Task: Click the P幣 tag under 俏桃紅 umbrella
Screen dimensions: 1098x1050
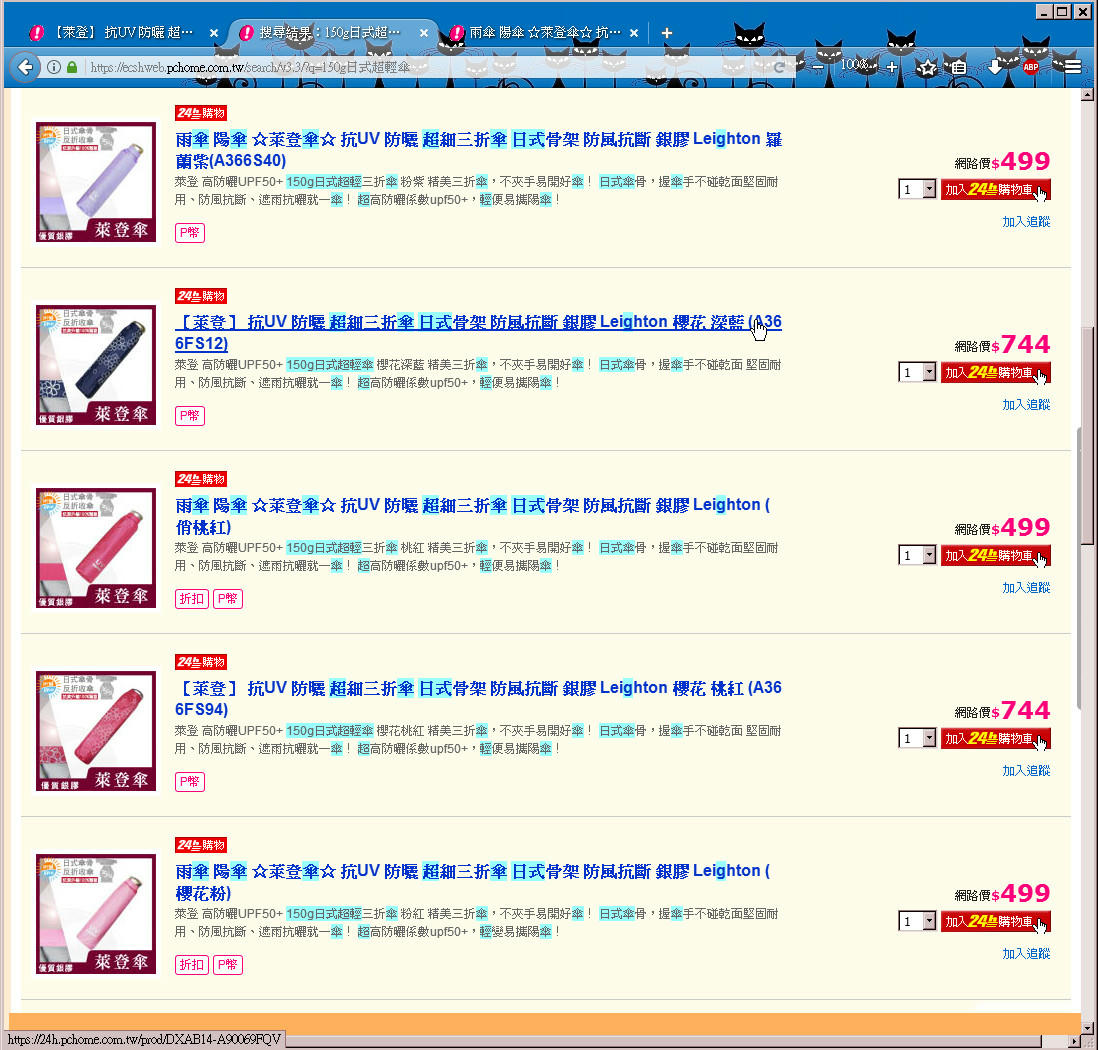Action: click(228, 599)
